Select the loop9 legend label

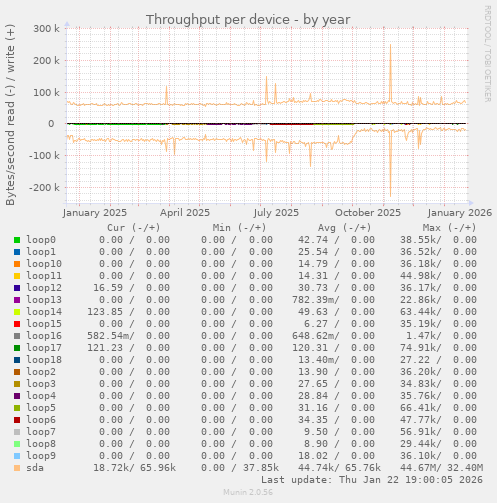41,456
